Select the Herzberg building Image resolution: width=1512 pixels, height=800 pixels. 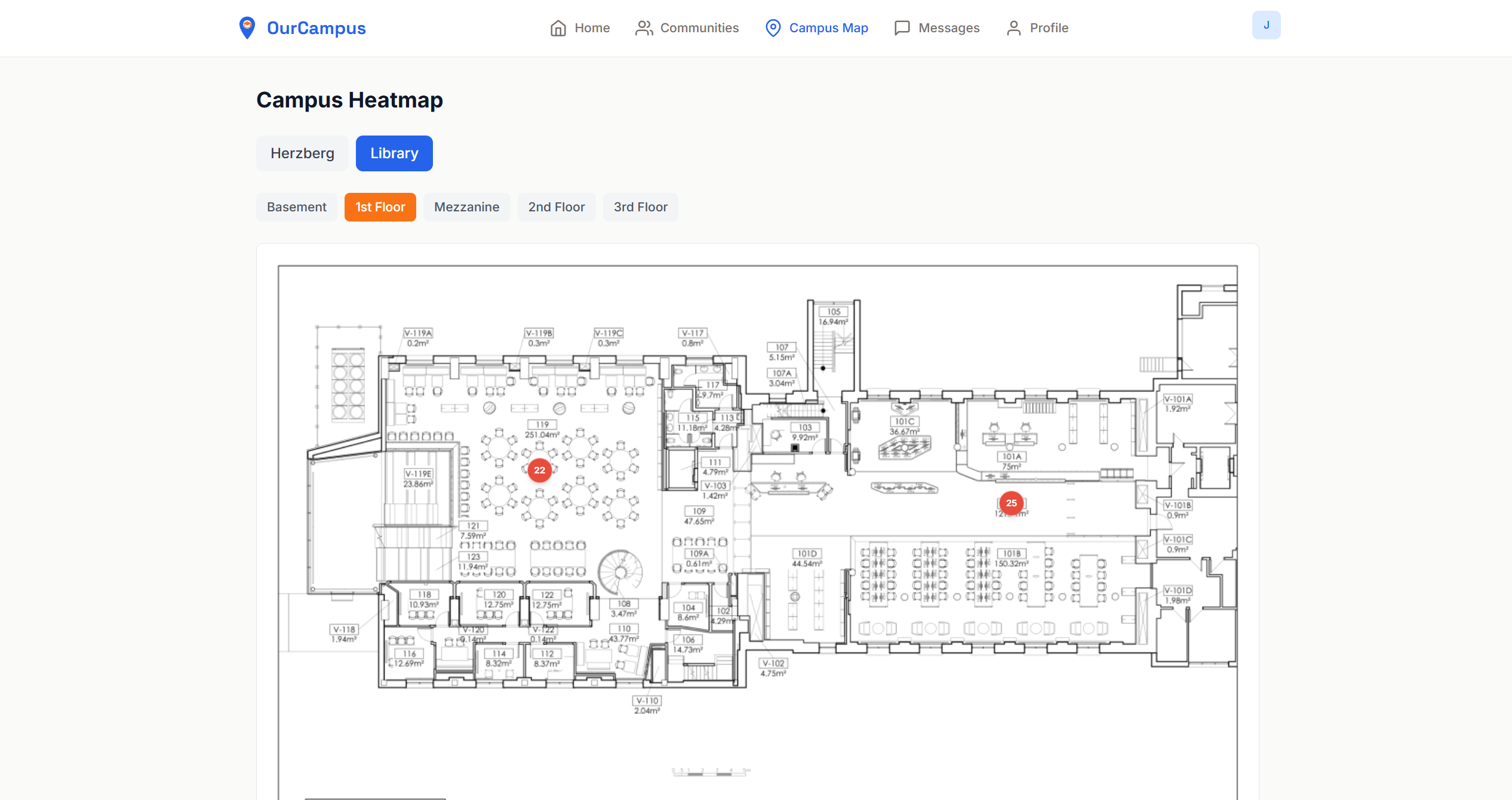(x=302, y=153)
